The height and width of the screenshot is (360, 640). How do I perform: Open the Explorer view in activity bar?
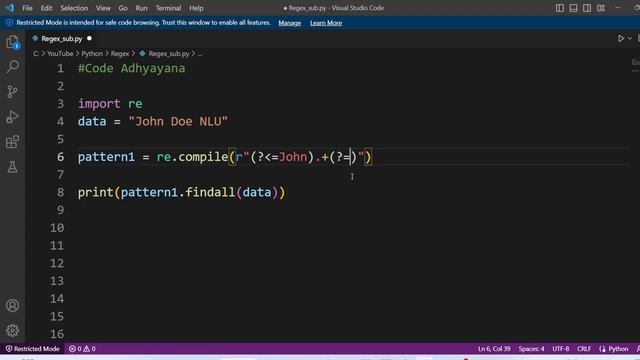[x=13, y=42]
